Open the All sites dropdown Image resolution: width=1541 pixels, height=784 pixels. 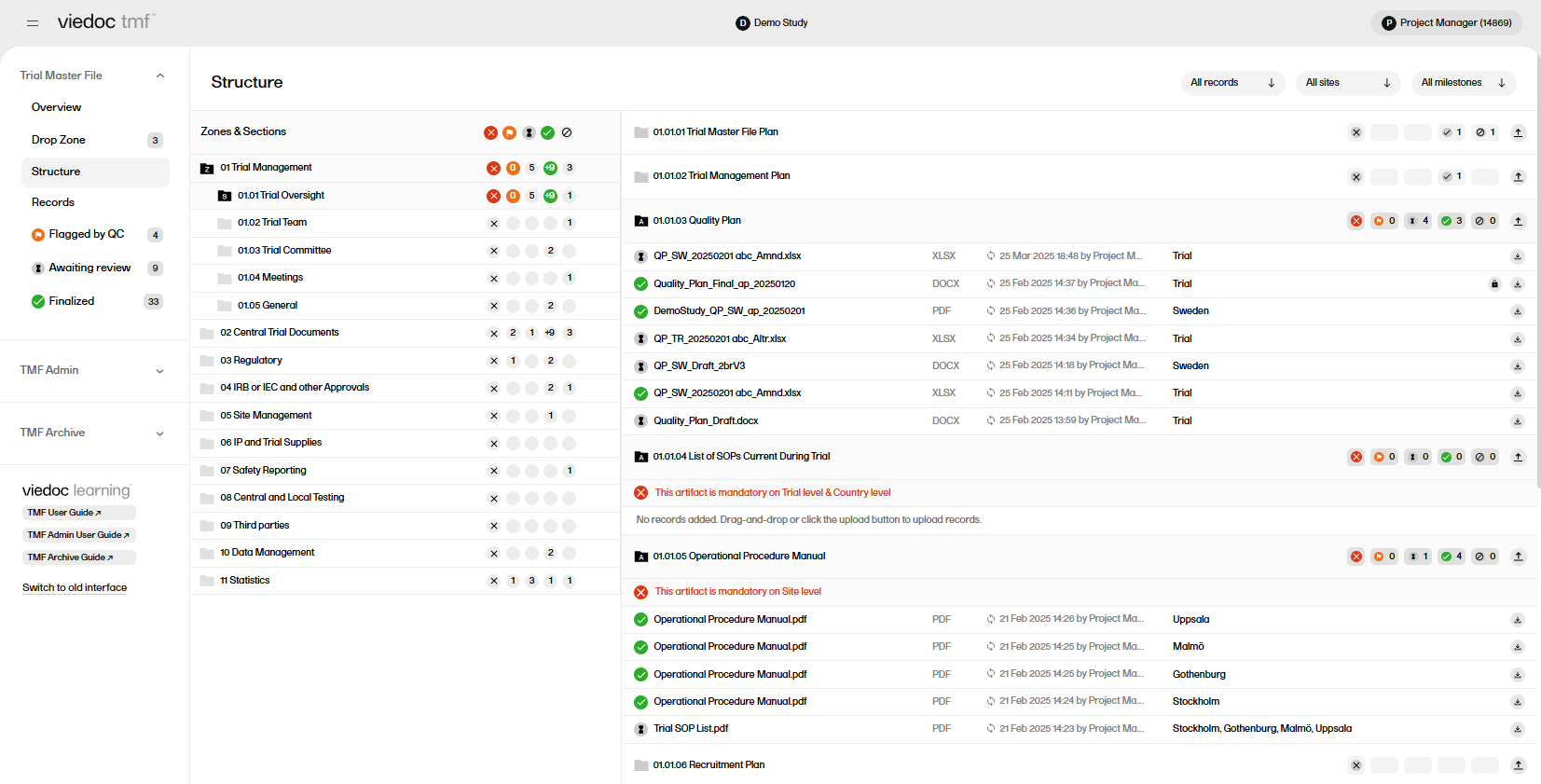(1347, 83)
